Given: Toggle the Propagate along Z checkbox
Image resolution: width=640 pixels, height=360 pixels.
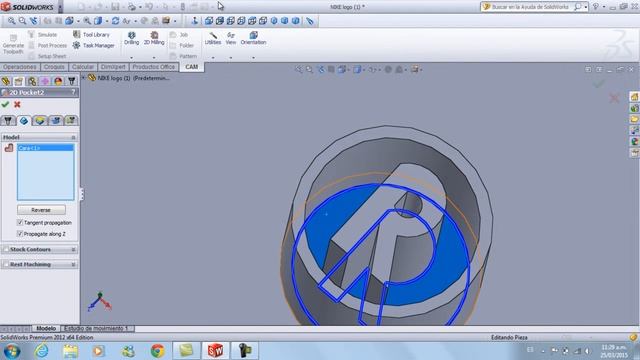Looking at the screenshot, I should 20,234.
